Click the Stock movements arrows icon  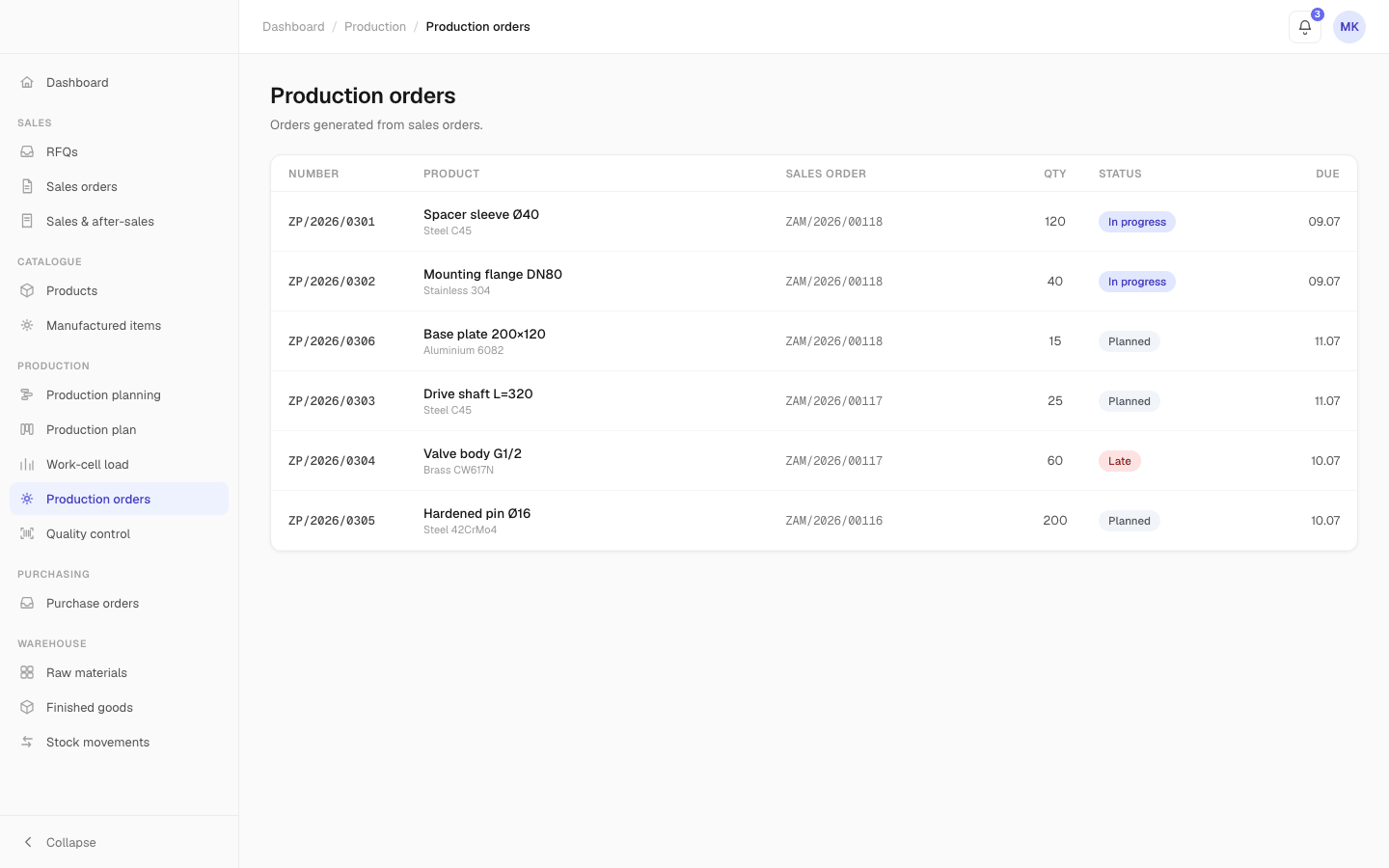[x=27, y=742]
